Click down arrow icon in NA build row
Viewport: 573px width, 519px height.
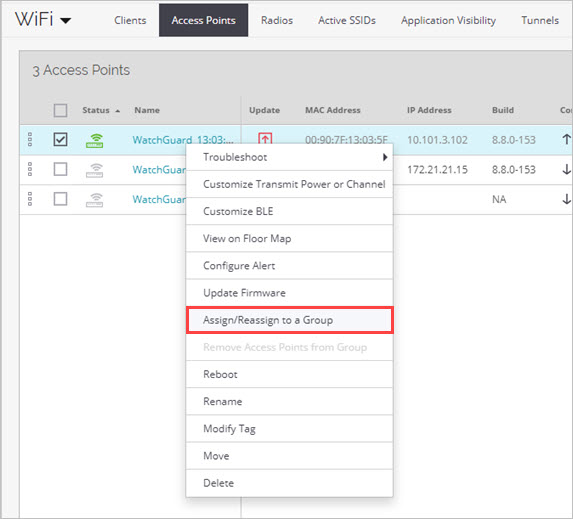click(566, 199)
